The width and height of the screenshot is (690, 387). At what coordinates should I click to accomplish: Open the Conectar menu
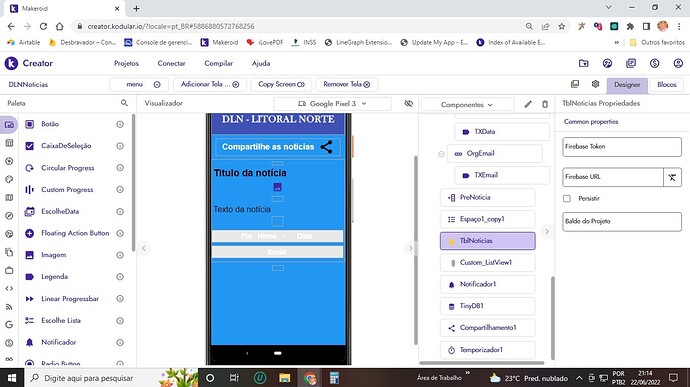(x=171, y=63)
